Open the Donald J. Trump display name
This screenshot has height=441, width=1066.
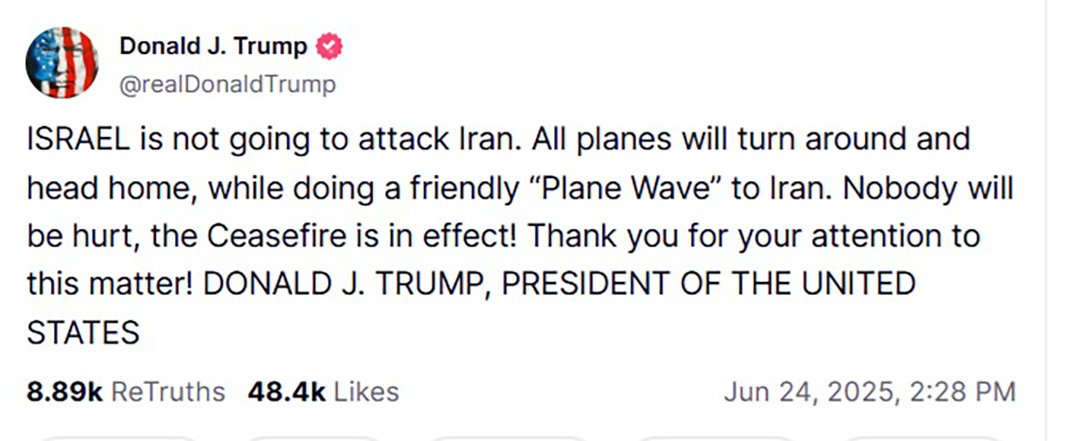[x=213, y=46]
